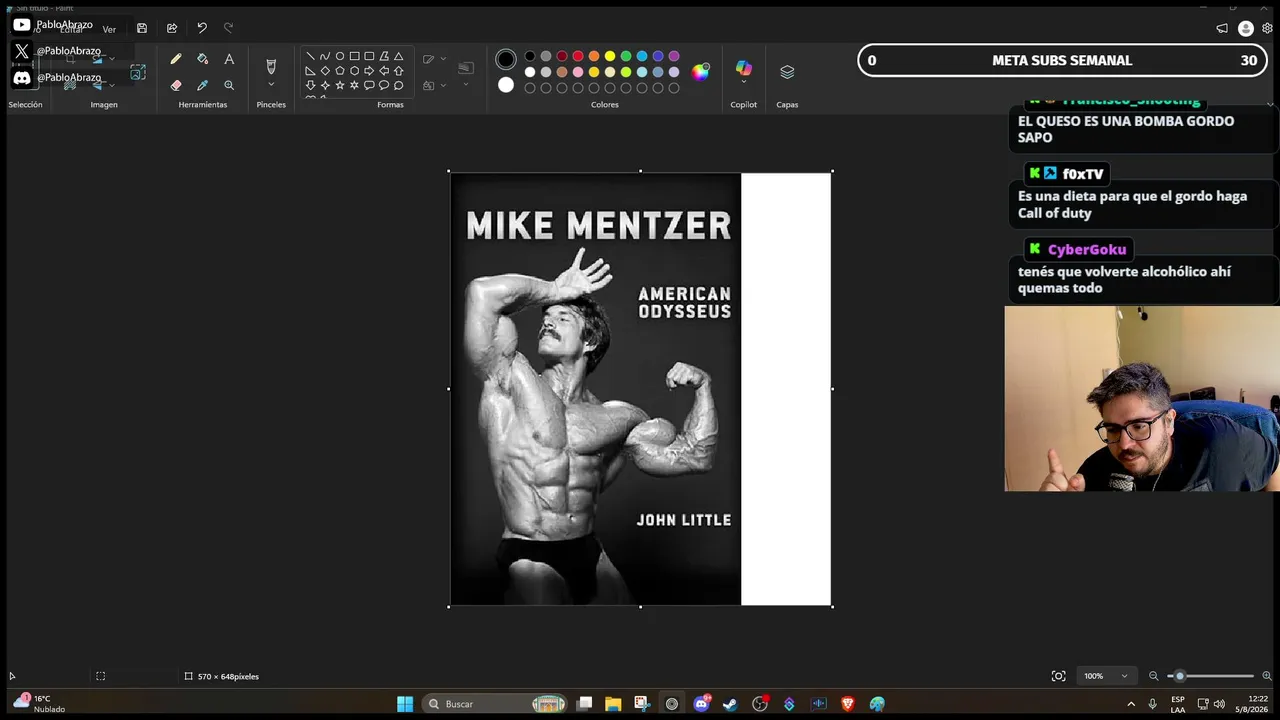Select the Text tool
The height and width of the screenshot is (720, 1280).
click(x=229, y=59)
